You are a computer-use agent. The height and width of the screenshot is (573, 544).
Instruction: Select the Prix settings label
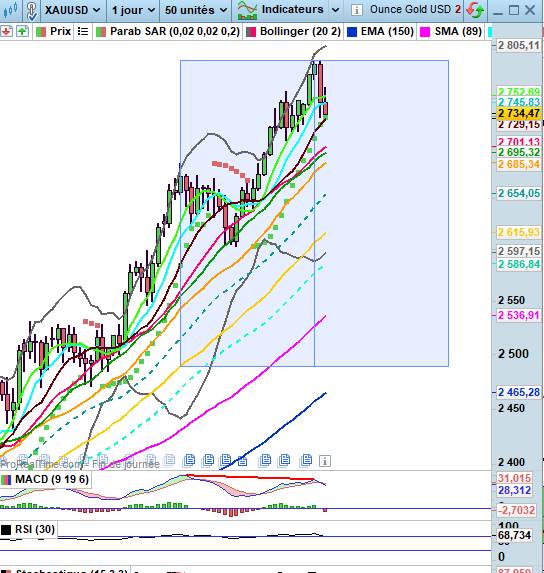click(61, 31)
